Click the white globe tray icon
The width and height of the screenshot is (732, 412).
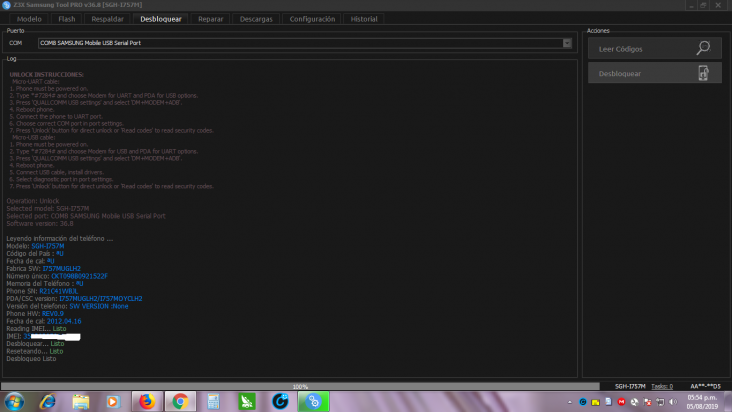tap(634, 402)
